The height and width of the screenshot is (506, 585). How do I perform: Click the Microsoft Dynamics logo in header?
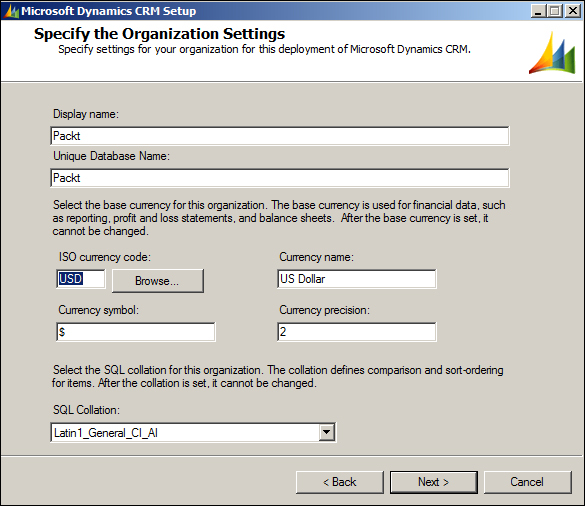pyautogui.click(x=551, y=53)
